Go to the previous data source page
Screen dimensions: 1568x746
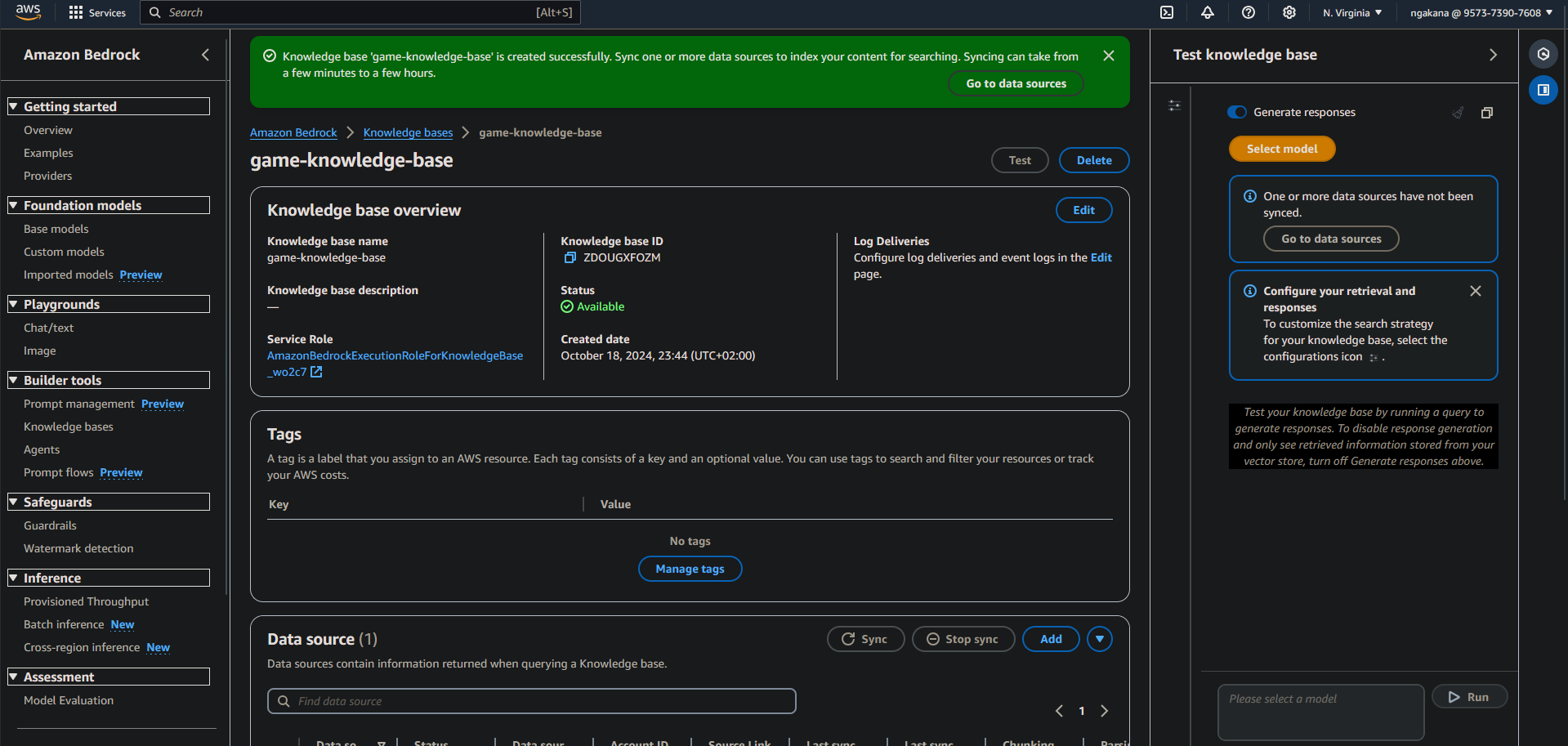tap(1059, 711)
